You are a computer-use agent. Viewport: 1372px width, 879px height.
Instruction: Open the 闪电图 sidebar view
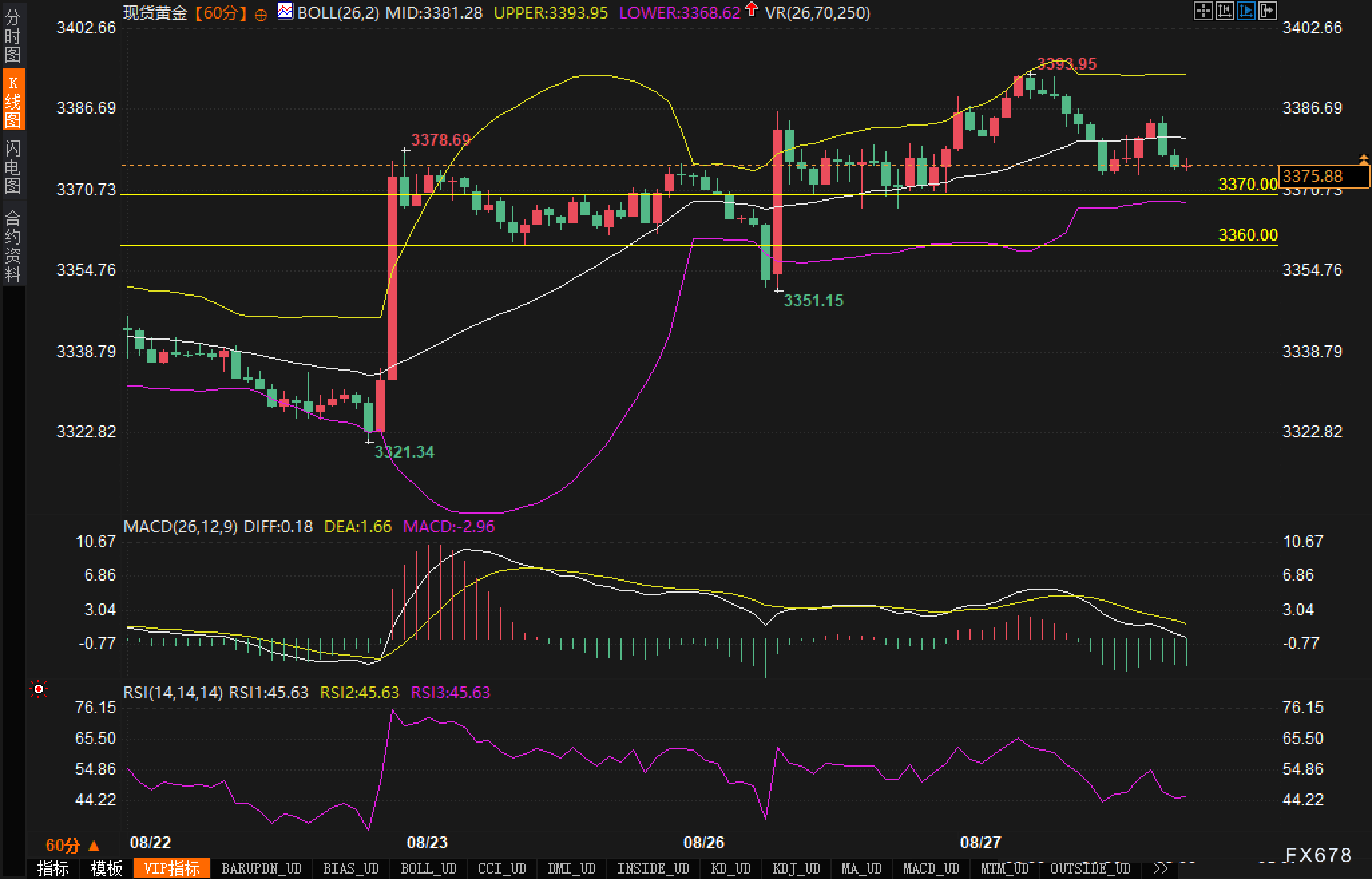click(x=13, y=167)
